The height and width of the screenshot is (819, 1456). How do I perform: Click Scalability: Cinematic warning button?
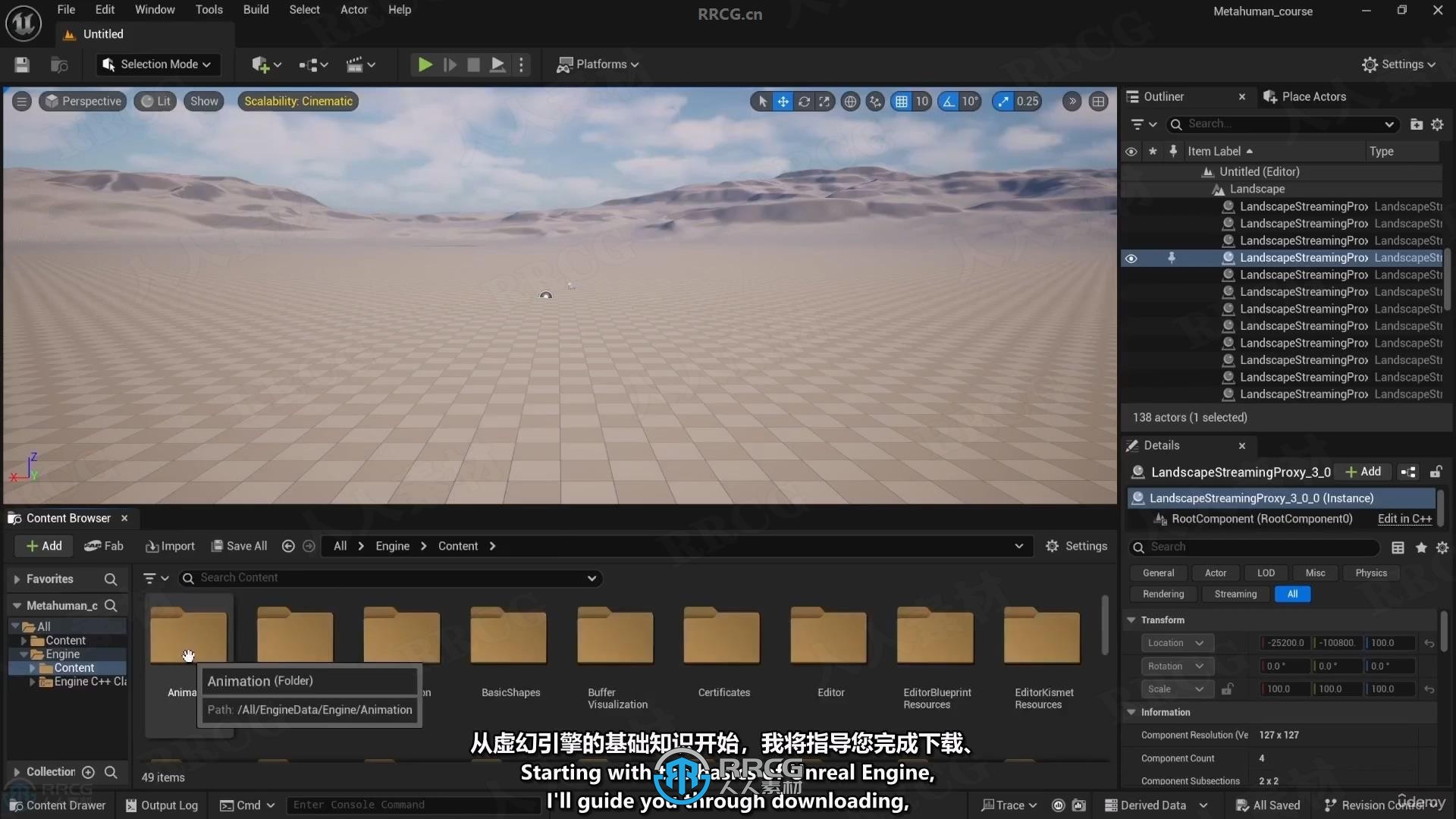tap(298, 101)
